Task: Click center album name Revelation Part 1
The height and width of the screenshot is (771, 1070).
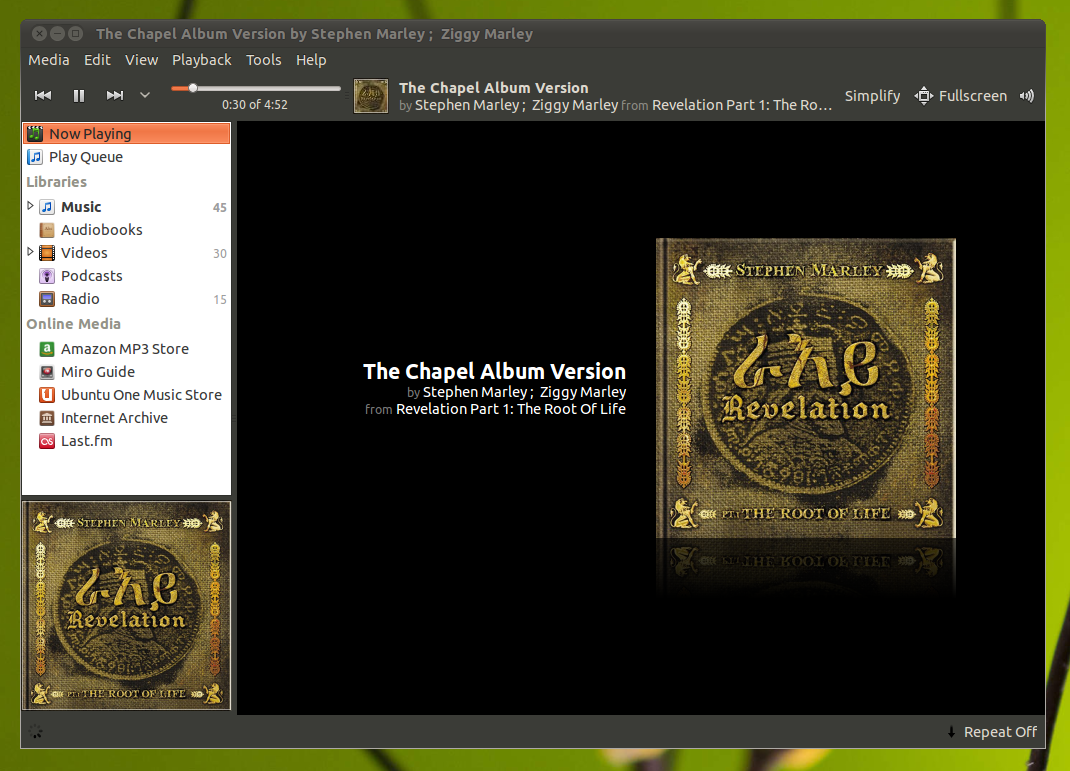Action: click(511, 409)
